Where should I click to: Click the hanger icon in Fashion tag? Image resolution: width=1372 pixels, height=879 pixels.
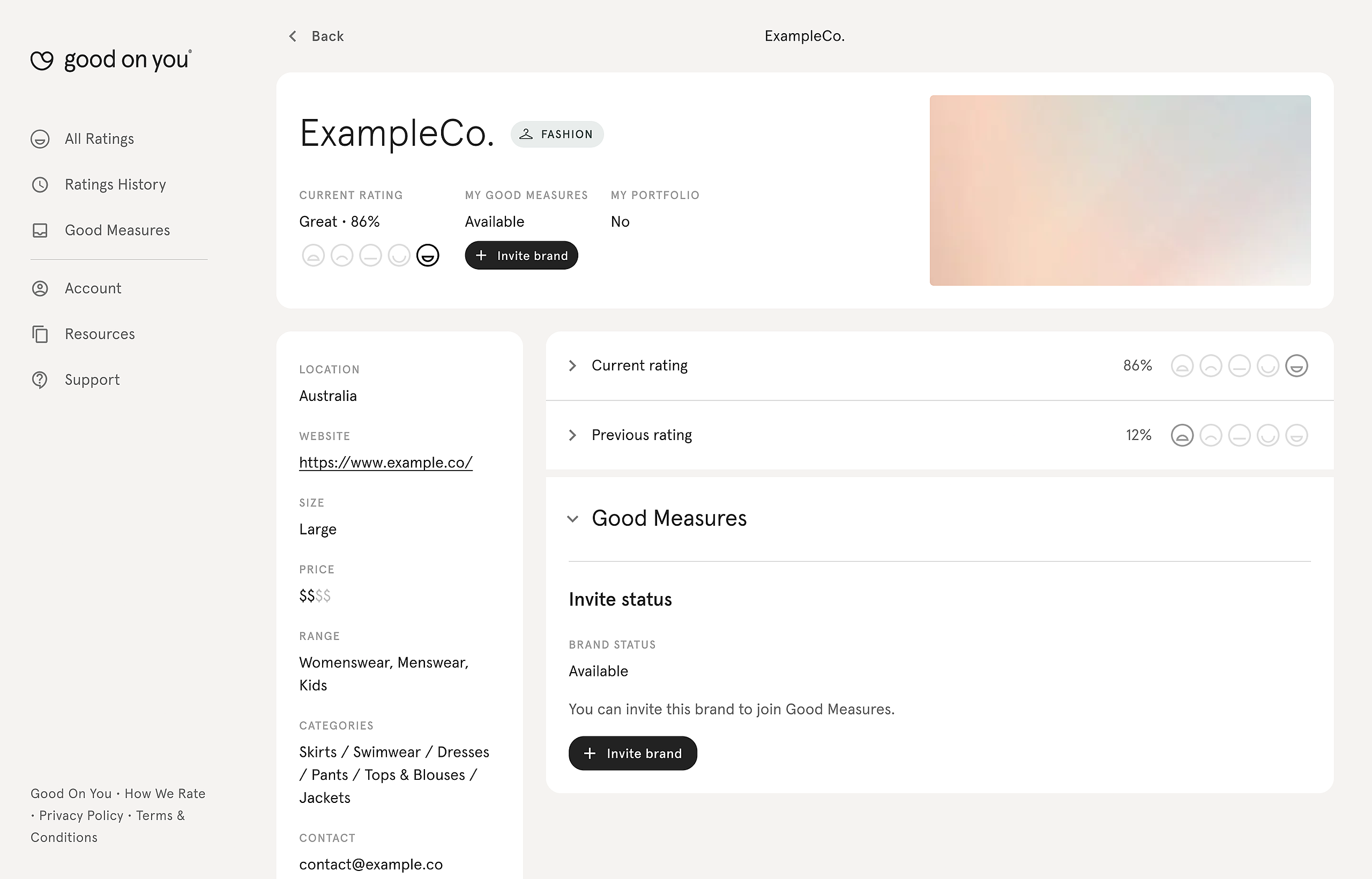tap(526, 134)
